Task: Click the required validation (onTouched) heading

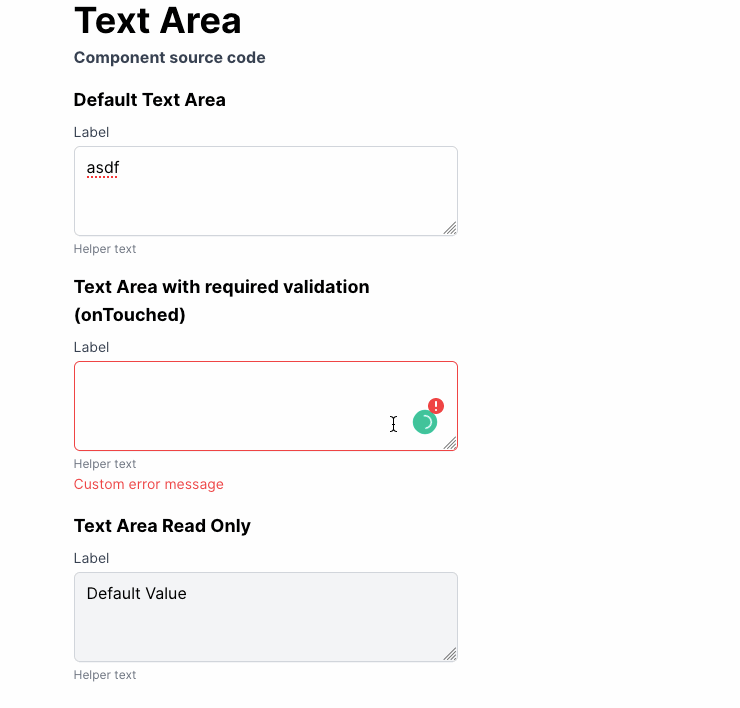Action: 222,301
